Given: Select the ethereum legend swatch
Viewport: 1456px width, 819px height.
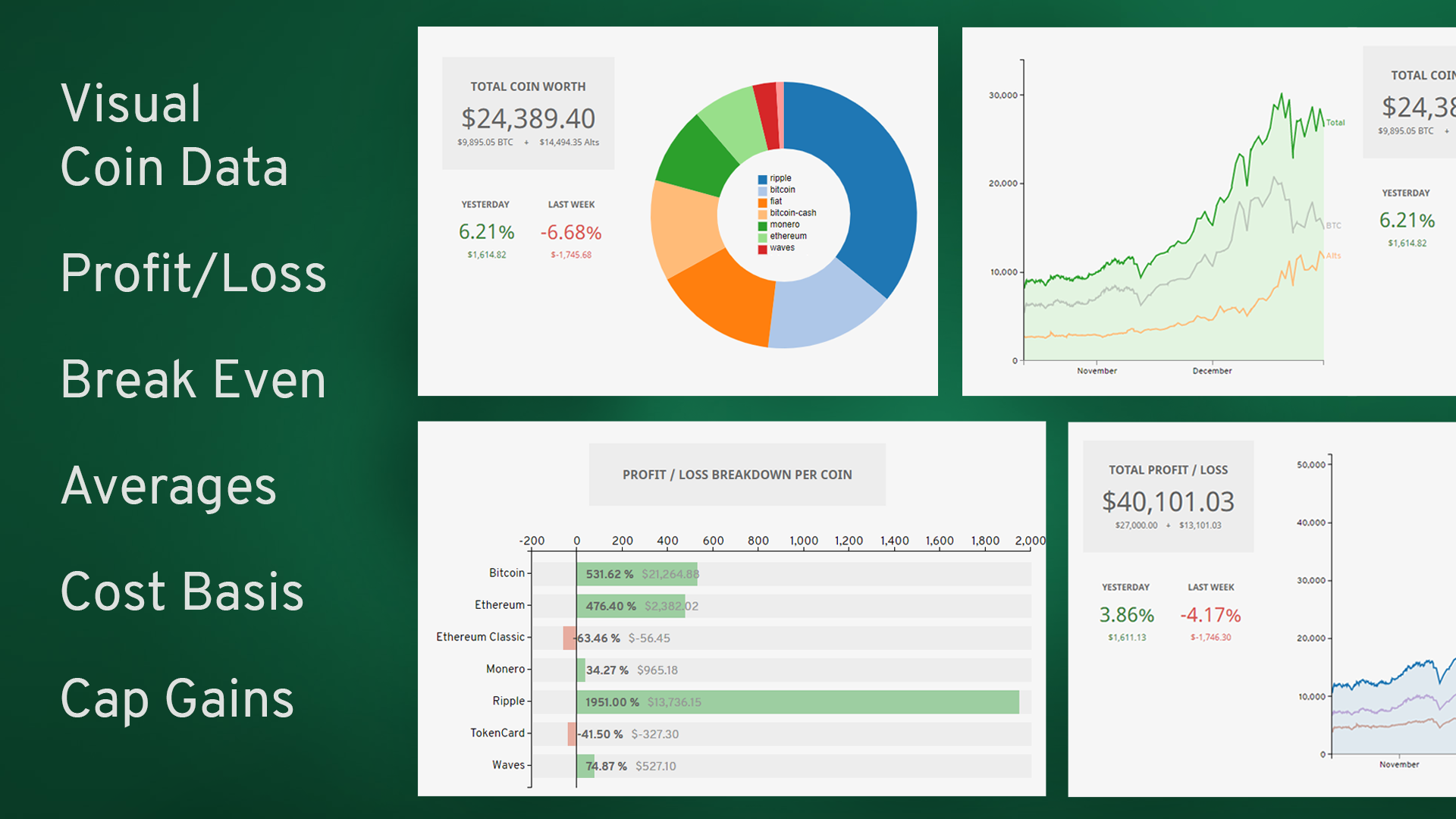Looking at the screenshot, I should point(762,236).
